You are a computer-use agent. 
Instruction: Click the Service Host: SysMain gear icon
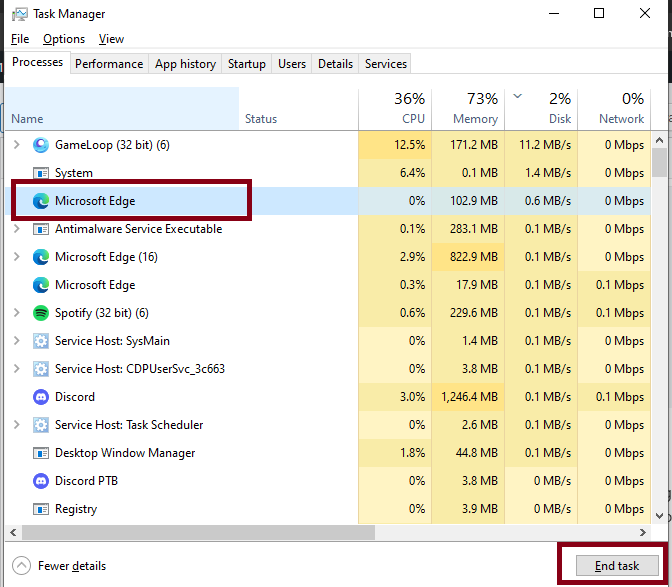click(41, 341)
